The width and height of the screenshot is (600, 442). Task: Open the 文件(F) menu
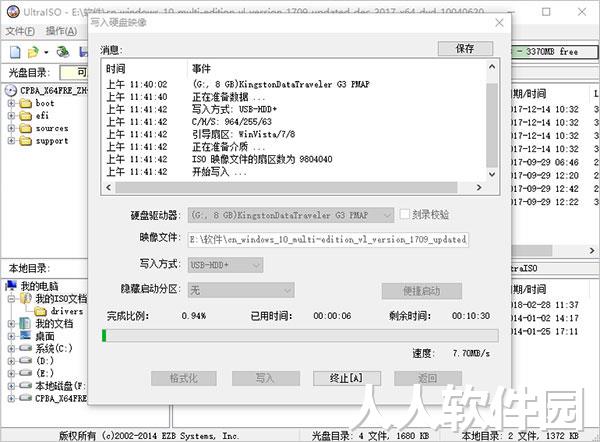20,31
